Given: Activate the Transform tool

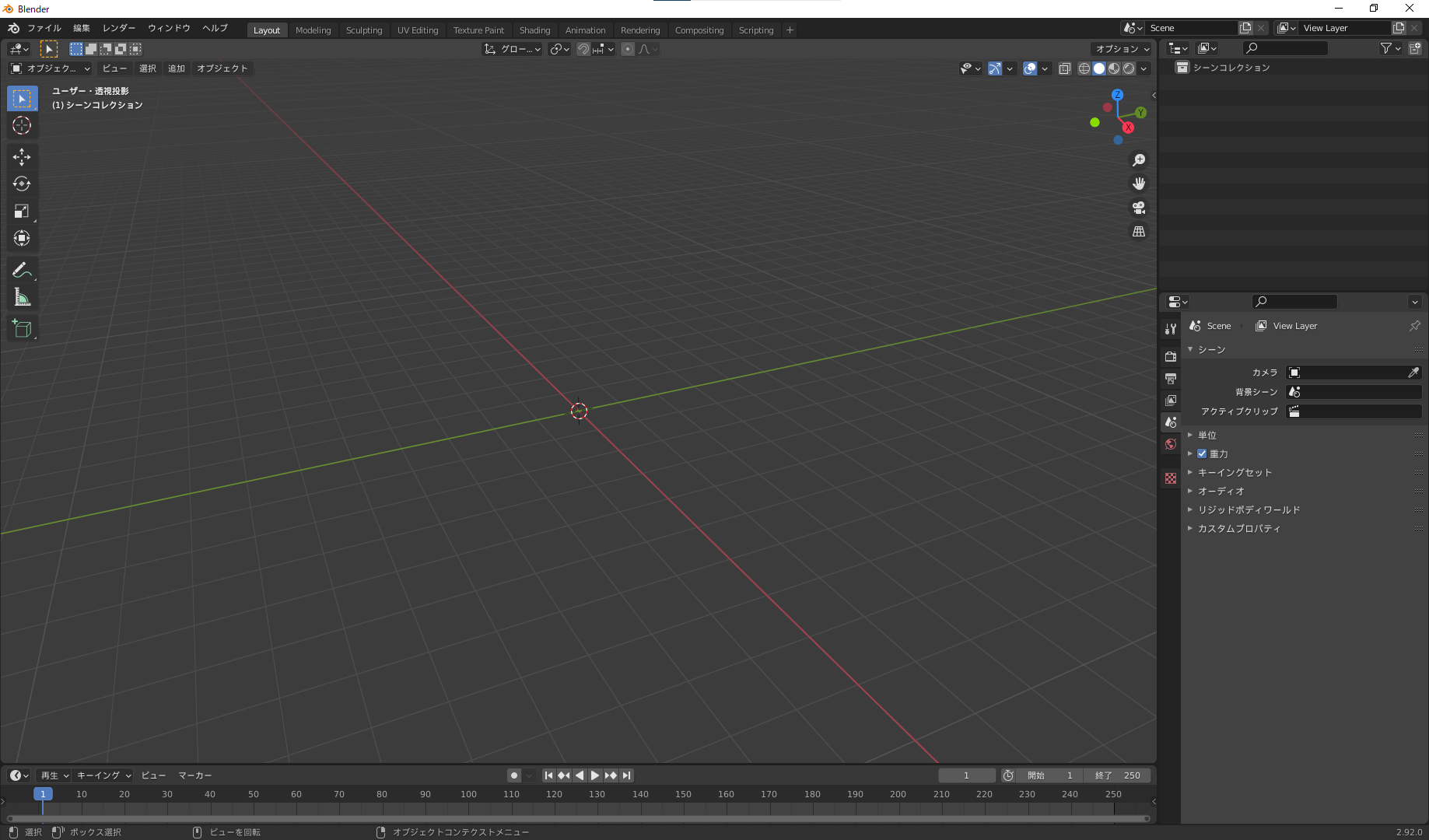Looking at the screenshot, I should 22,238.
